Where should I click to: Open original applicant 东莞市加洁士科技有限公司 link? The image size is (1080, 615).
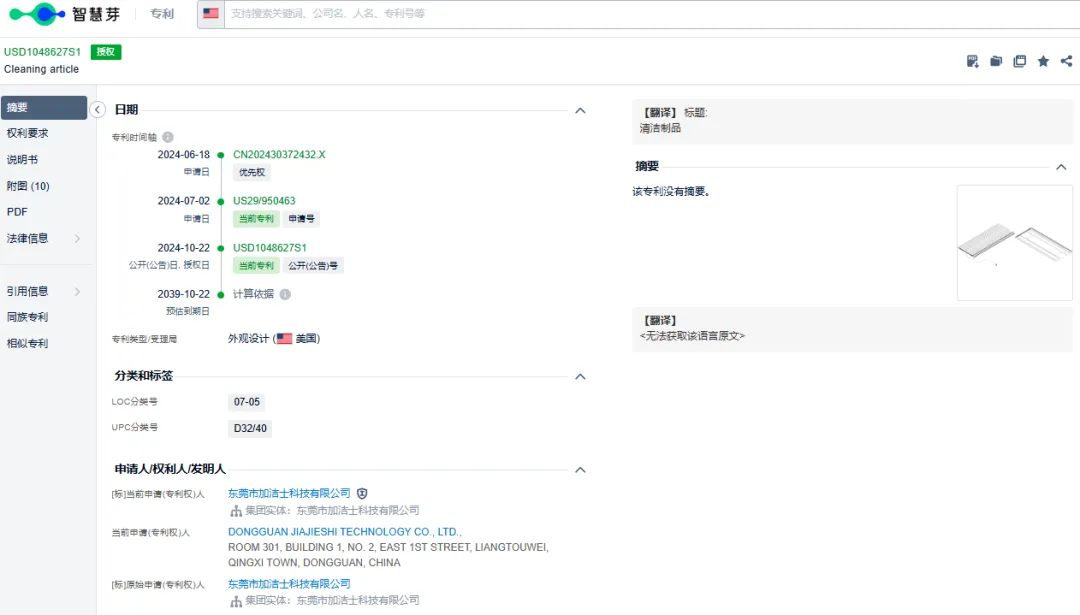[289, 583]
